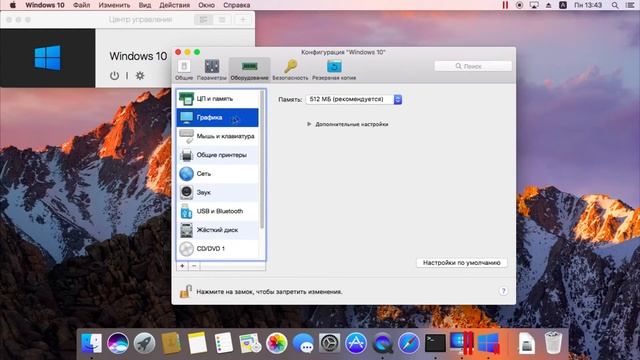Open the Параметры configuration tab
The height and width of the screenshot is (360, 640).
coord(211,70)
